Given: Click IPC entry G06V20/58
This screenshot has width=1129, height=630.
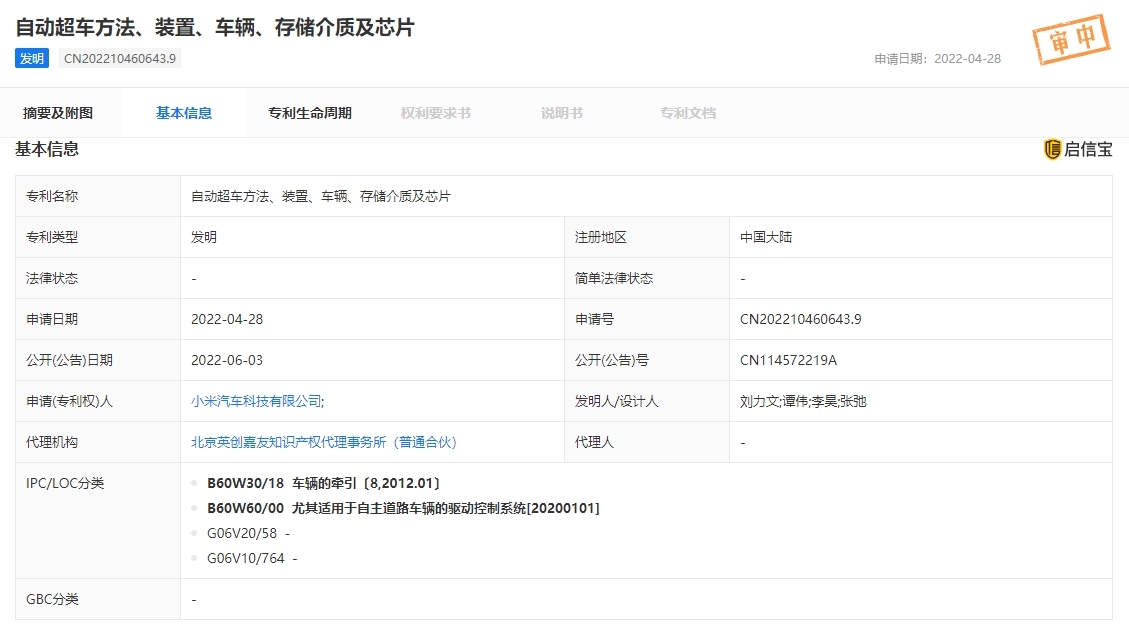Looking at the screenshot, I should coord(248,534).
